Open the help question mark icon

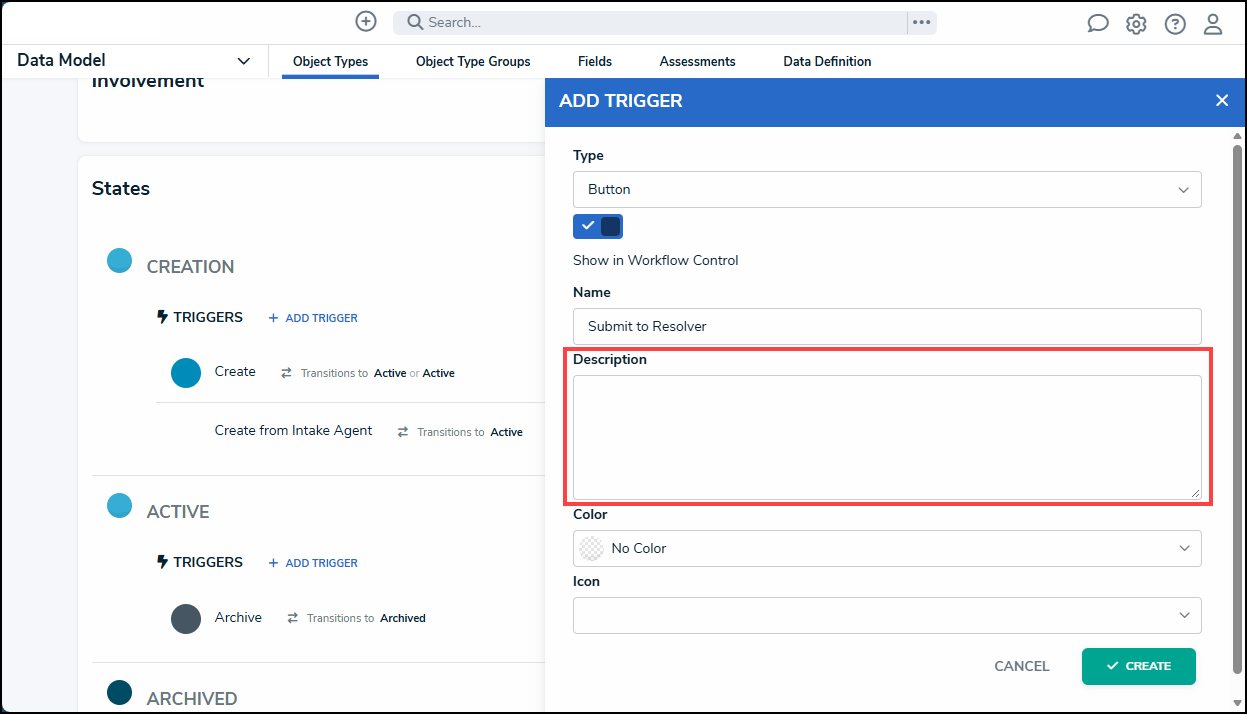1175,24
